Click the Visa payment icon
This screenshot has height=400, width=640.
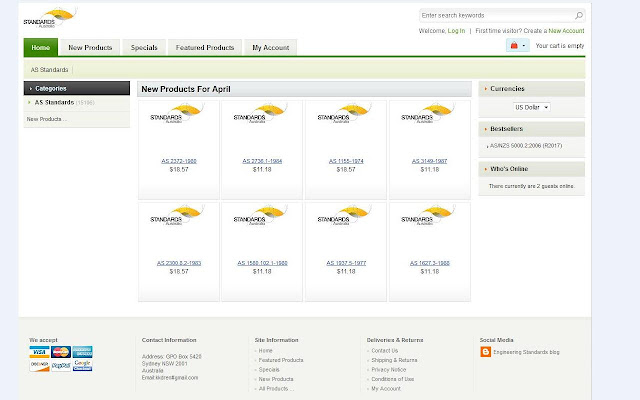click(x=39, y=352)
